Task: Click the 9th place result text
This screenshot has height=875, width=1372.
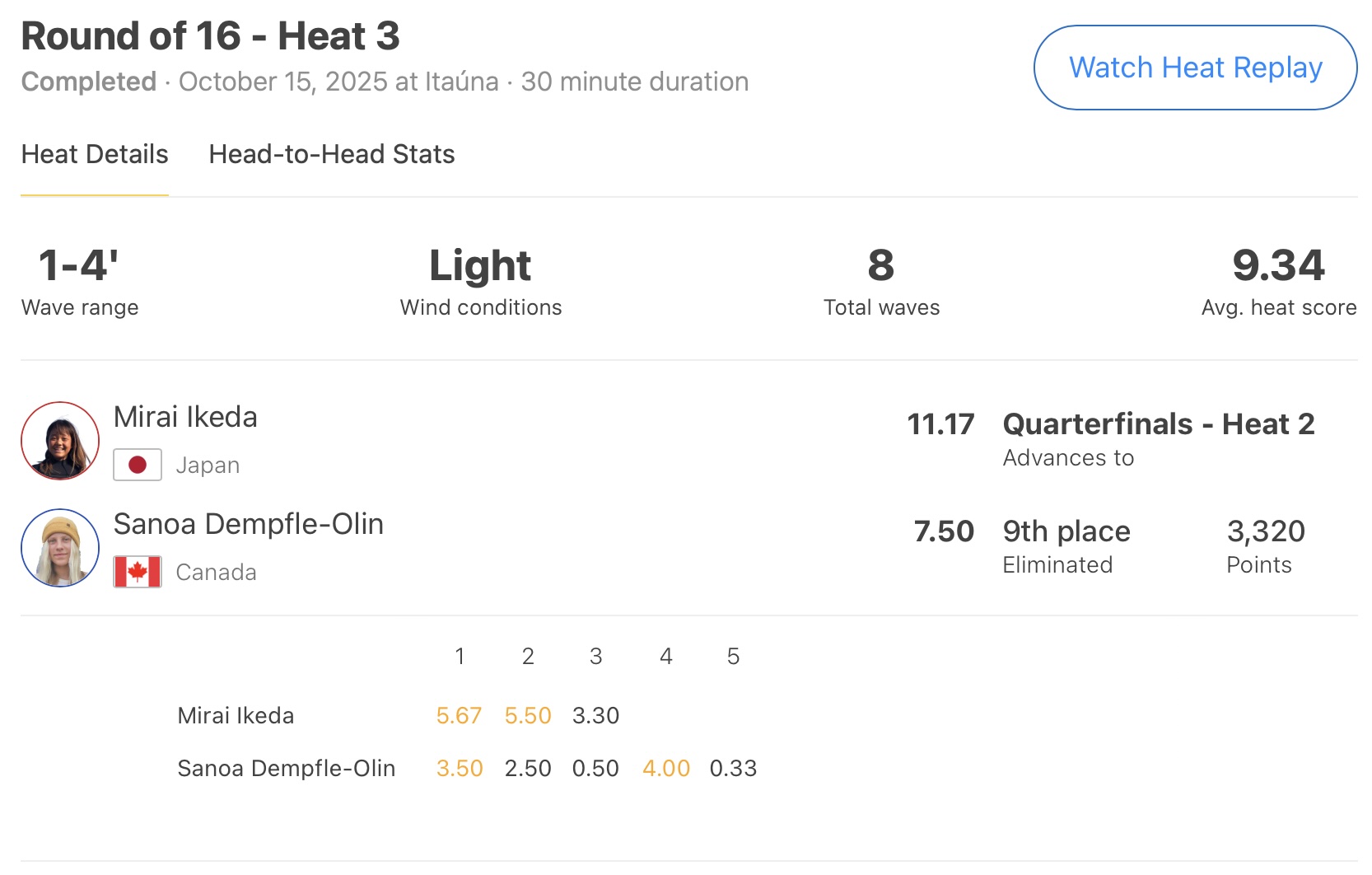Action: click(x=1066, y=531)
